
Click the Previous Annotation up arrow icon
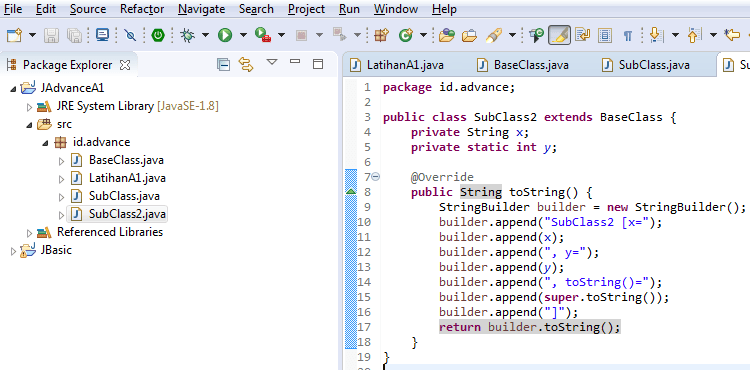pyautogui.click(x=694, y=35)
